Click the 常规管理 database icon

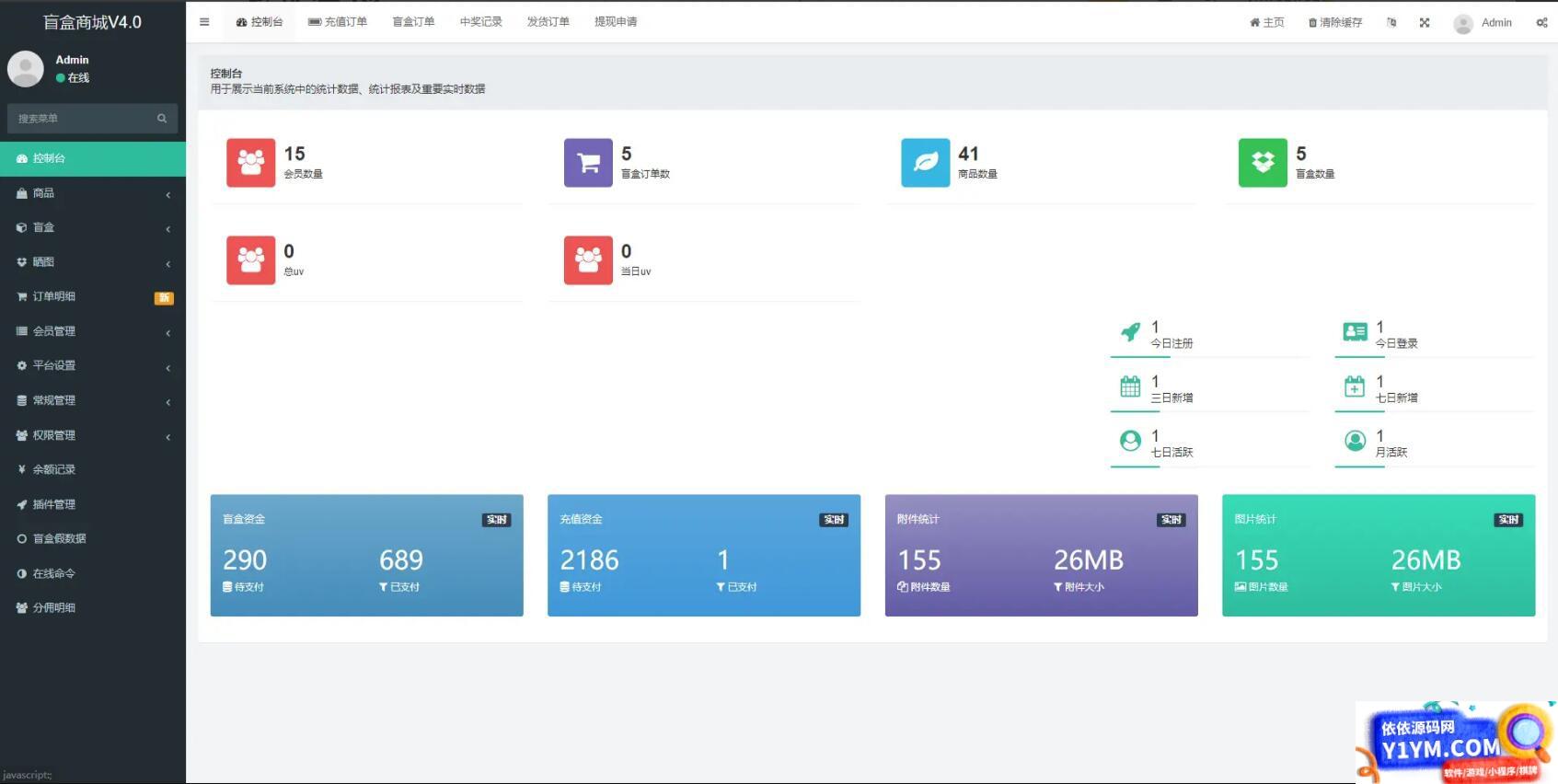pos(21,400)
